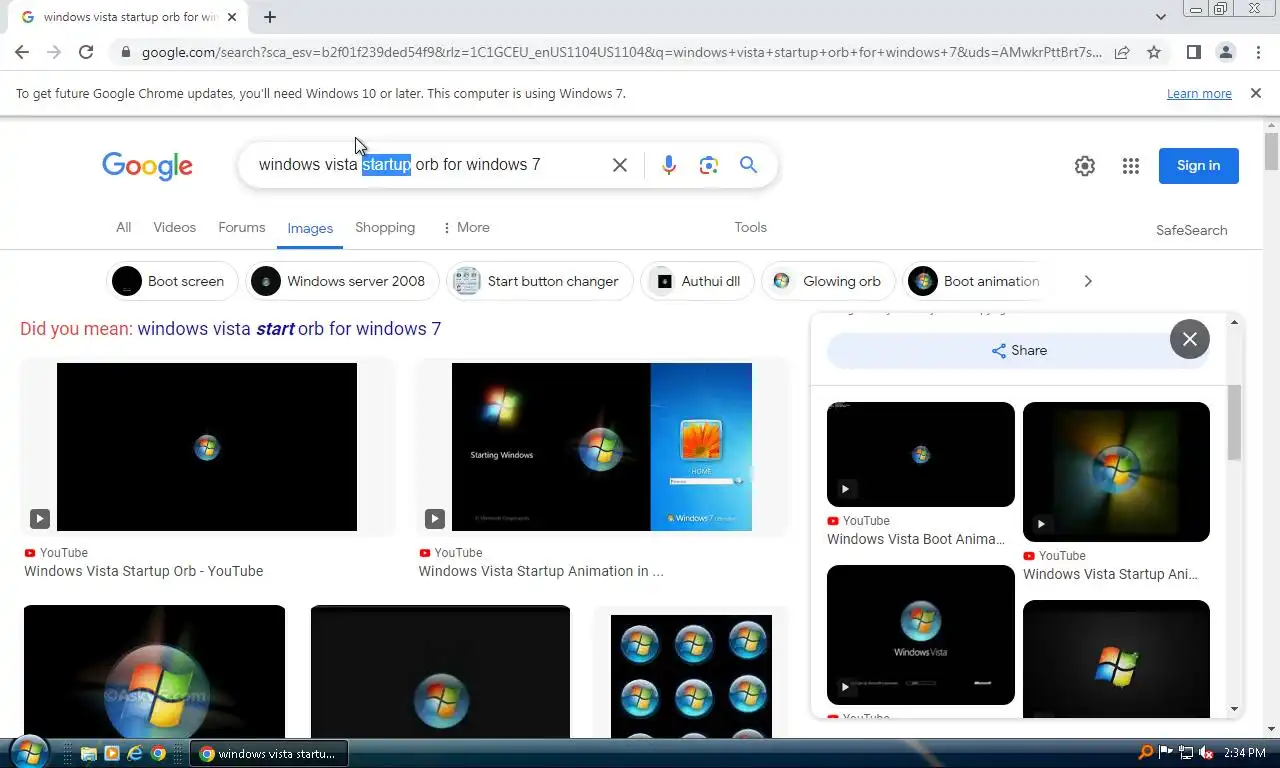Image resolution: width=1280 pixels, height=768 pixels.
Task: Expand the More search categories menu
Action: [466, 227]
